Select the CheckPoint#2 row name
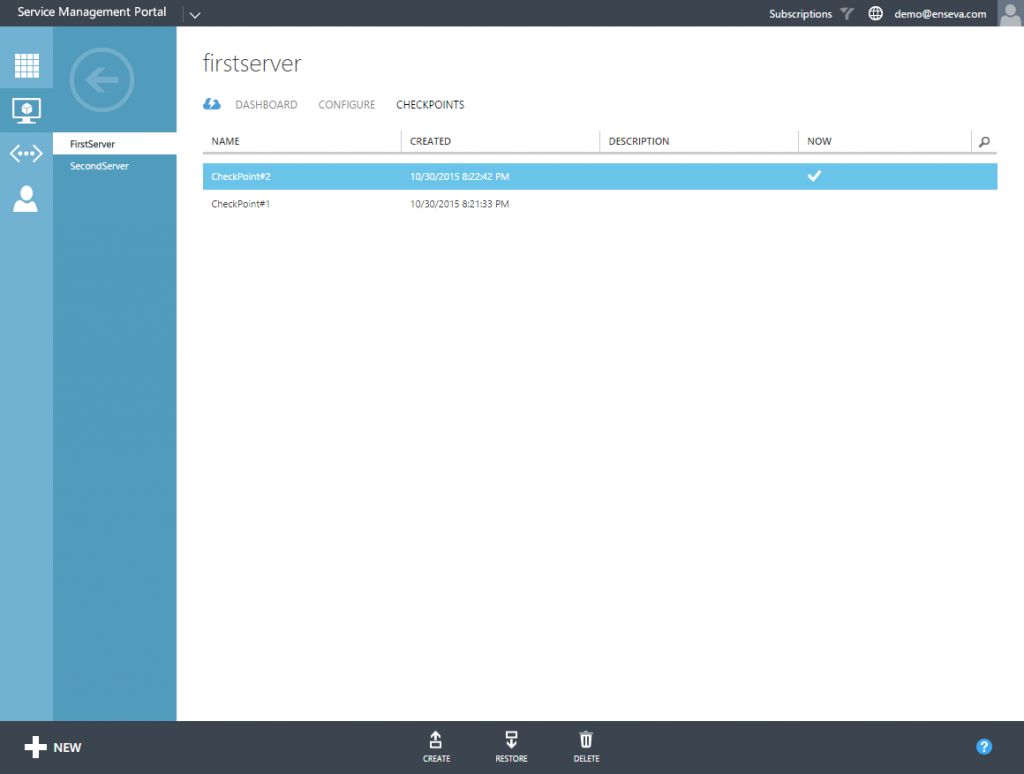This screenshot has height=774, width=1024. click(x=241, y=176)
